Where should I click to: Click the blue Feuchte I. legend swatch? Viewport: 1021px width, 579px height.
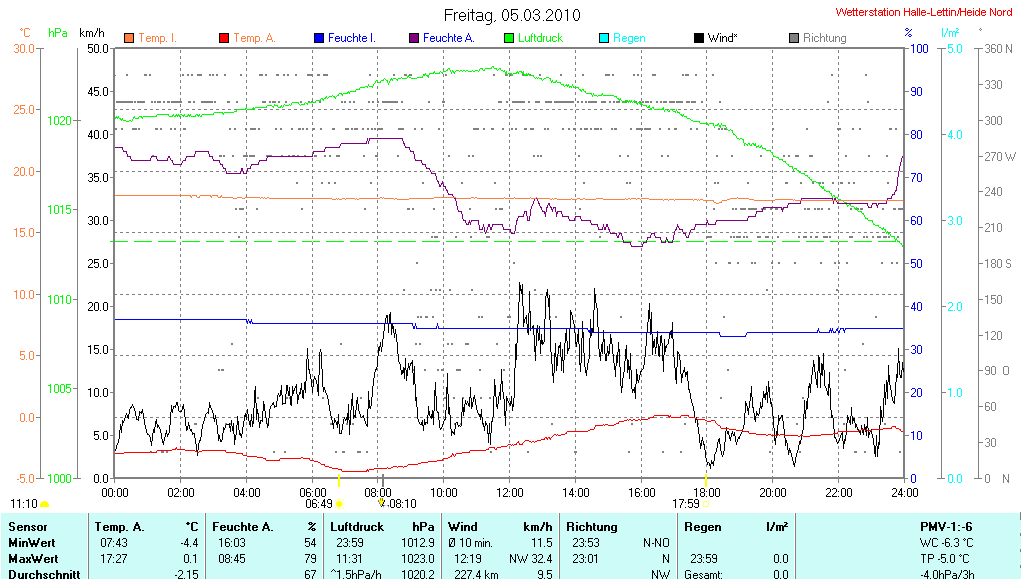tap(319, 38)
